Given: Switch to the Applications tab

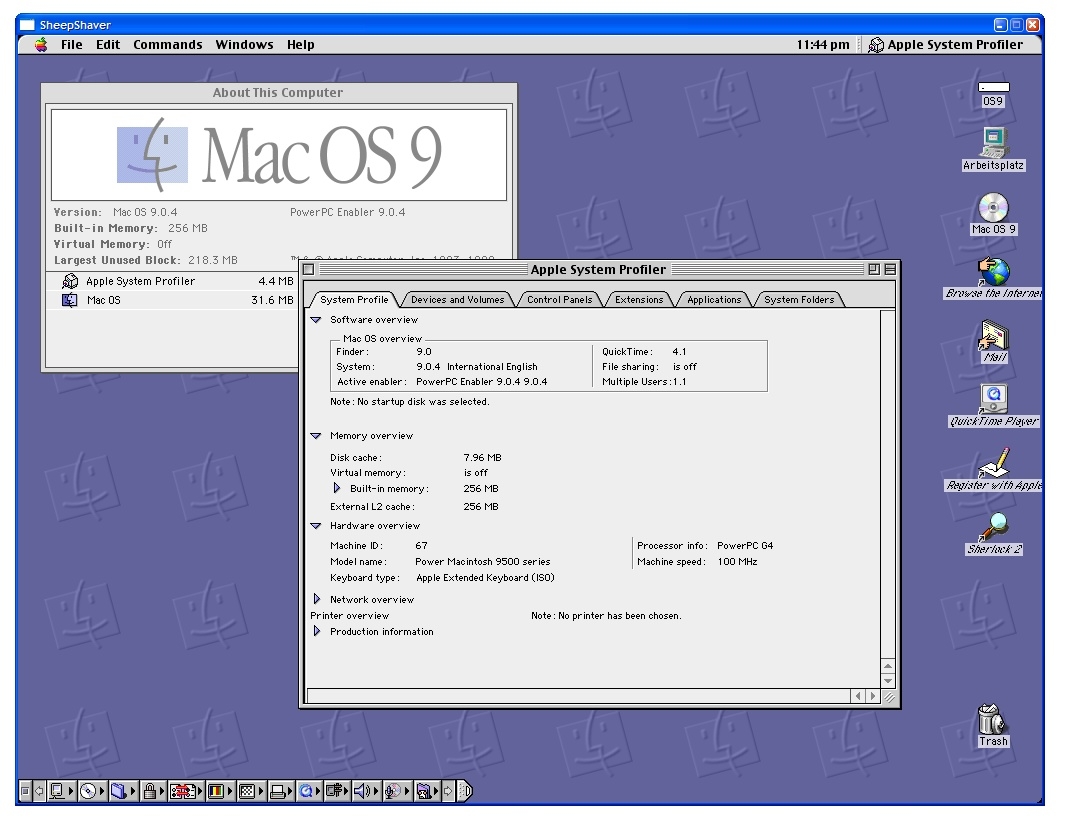Looking at the screenshot, I should click(x=714, y=299).
